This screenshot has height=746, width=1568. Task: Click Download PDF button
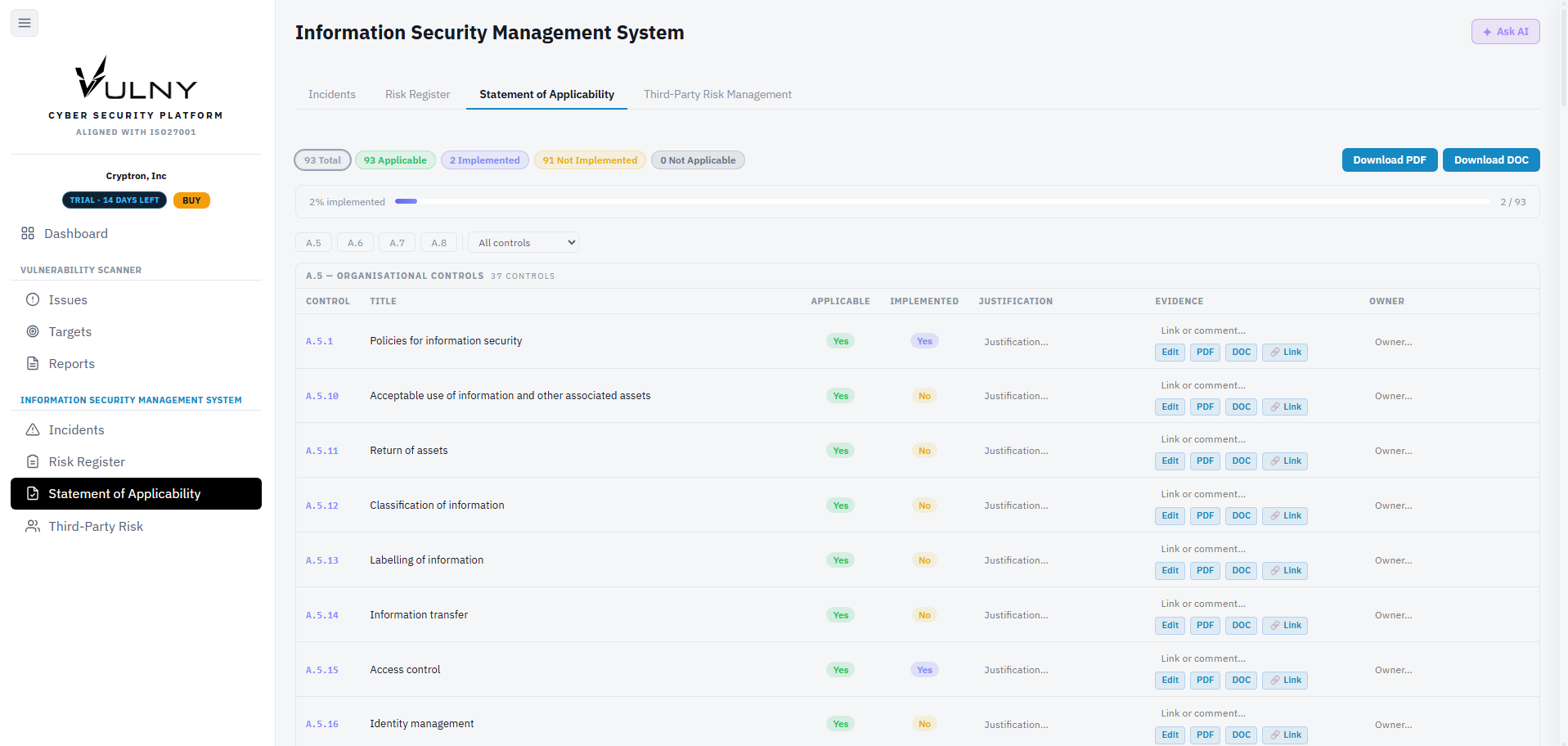click(x=1390, y=160)
